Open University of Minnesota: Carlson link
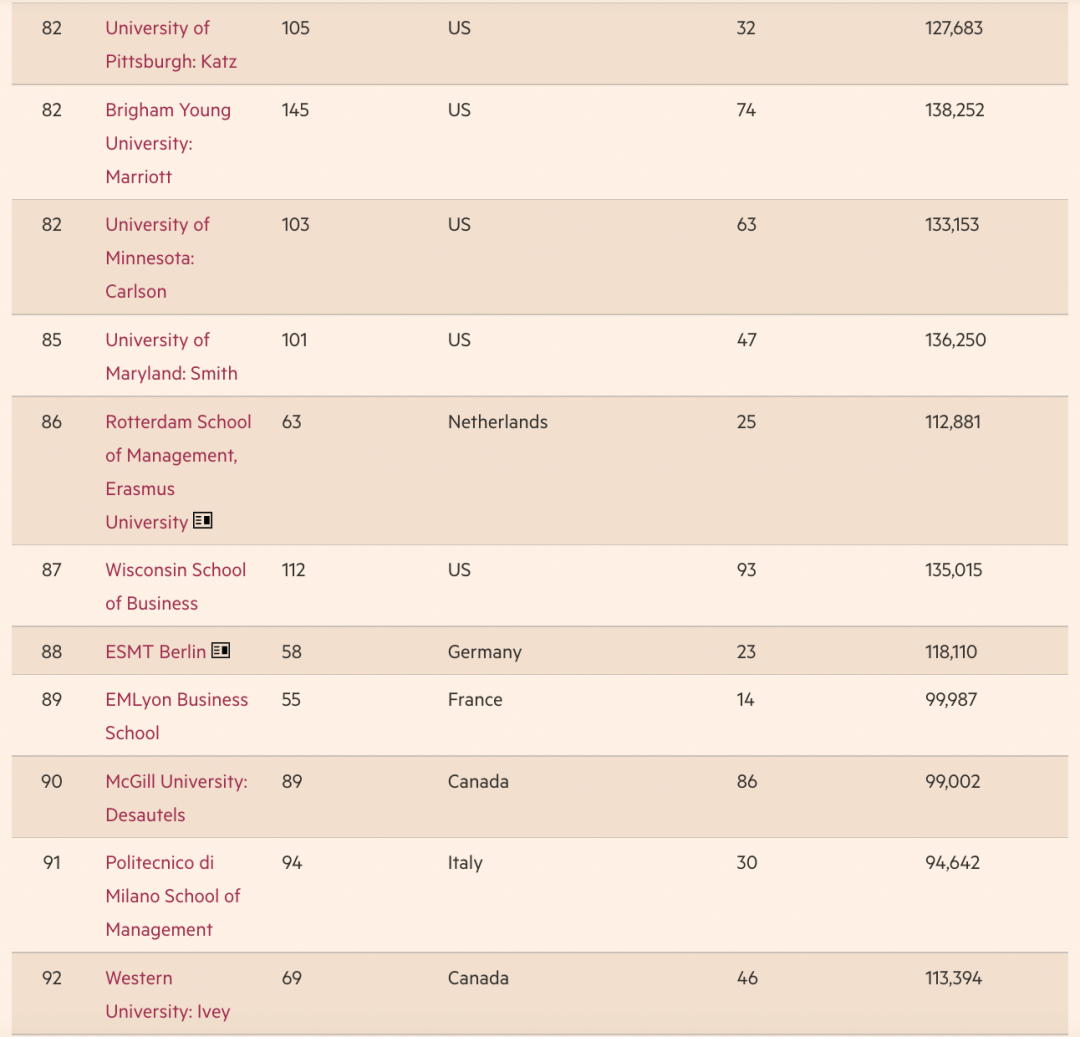The height and width of the screenshot is (1037, 1080). tap(157, 258)
